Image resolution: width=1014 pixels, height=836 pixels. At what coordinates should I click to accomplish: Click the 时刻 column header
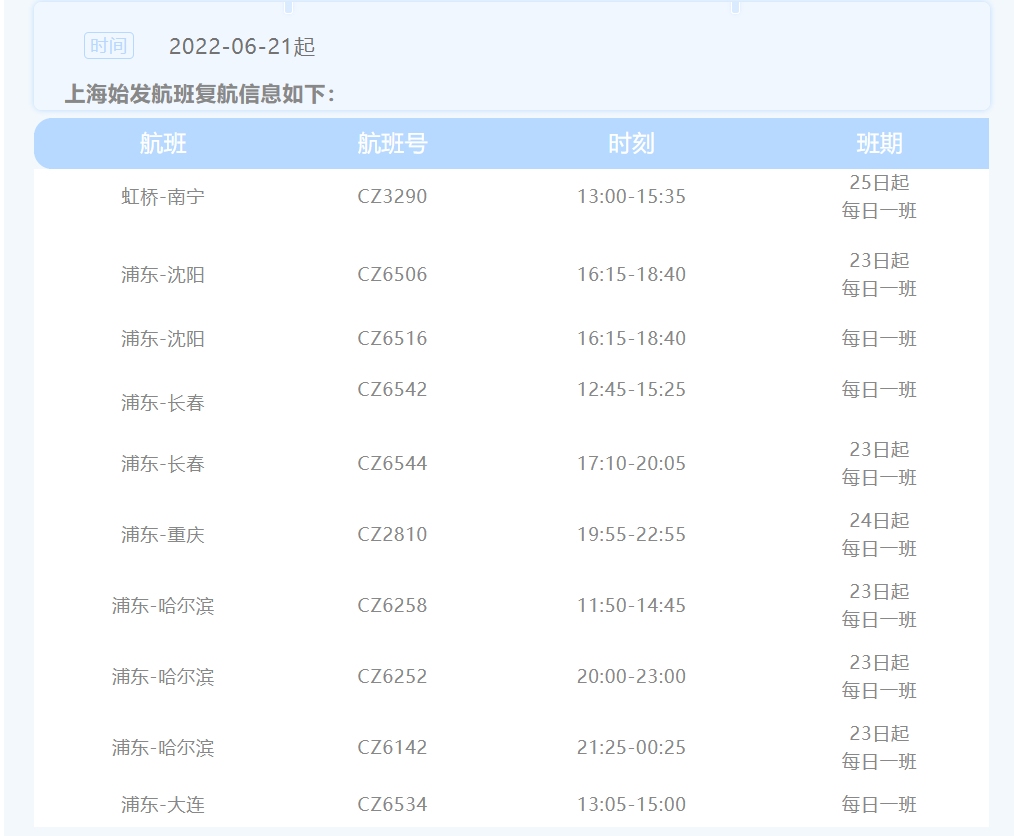point(631,144)
